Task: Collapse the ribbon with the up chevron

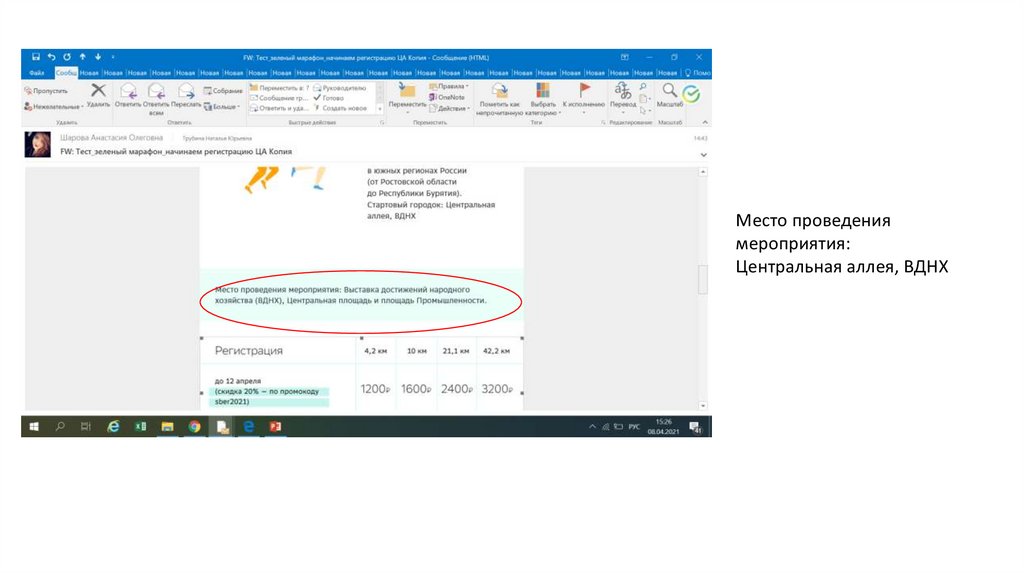Action: click(705, 122)
